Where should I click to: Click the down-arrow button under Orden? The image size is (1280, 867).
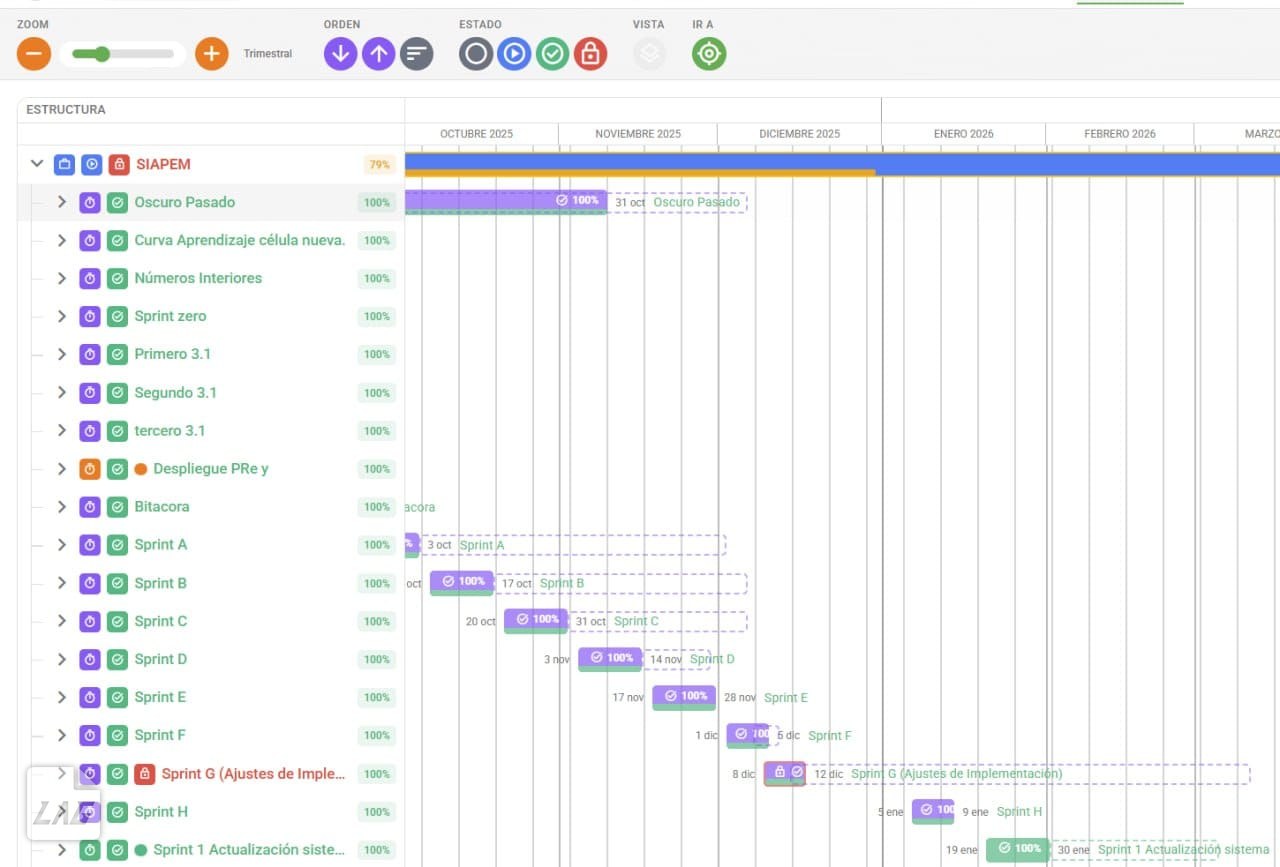tap(340, 53)
